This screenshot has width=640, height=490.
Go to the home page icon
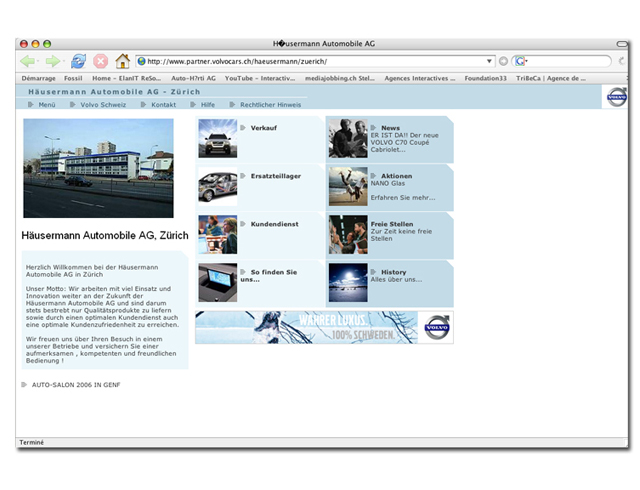(x=122, y=61)
